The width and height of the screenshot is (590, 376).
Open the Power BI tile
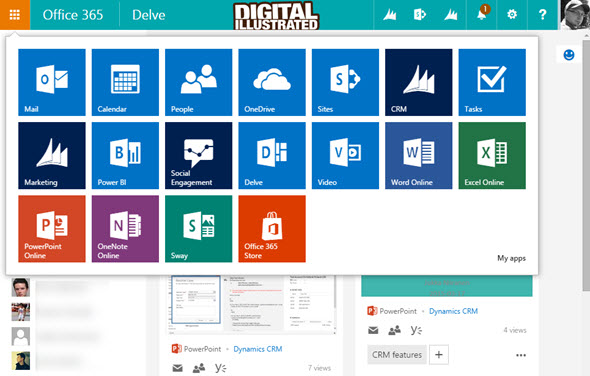125,155
